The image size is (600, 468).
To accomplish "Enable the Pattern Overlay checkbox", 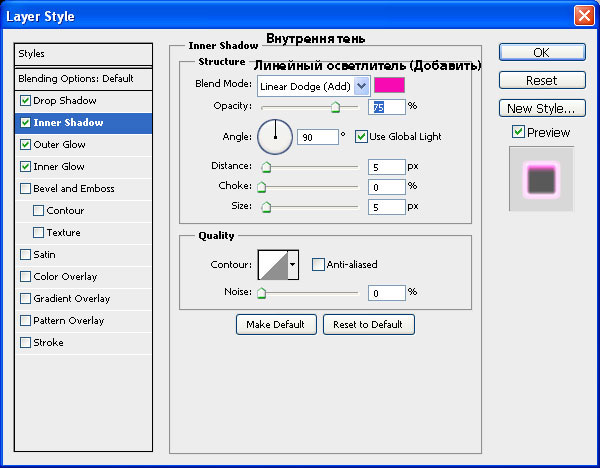I will pos(25,320).
